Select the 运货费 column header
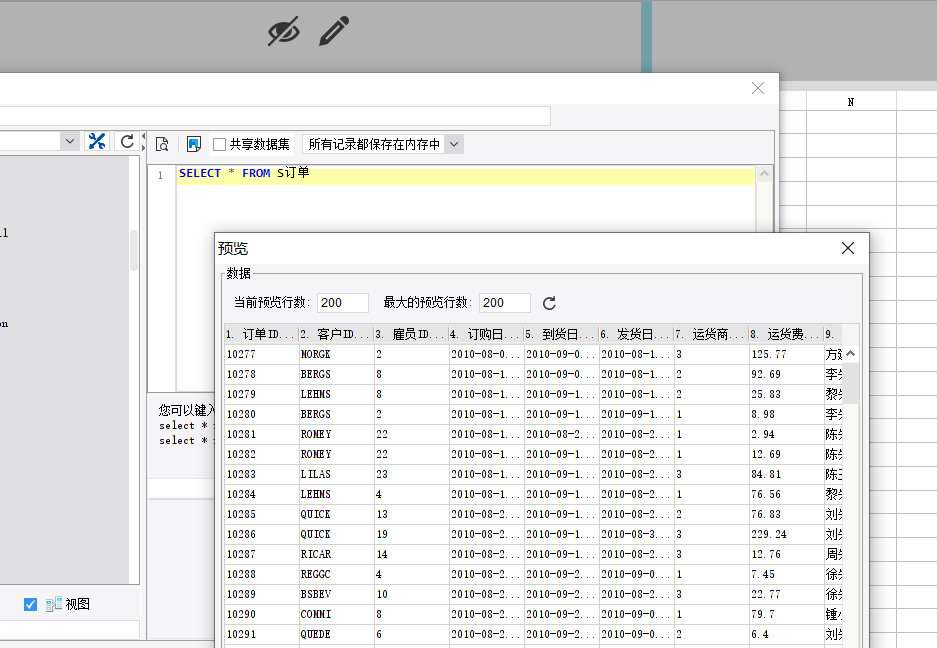The image size is (937, 648). click(x=786, y=334)
